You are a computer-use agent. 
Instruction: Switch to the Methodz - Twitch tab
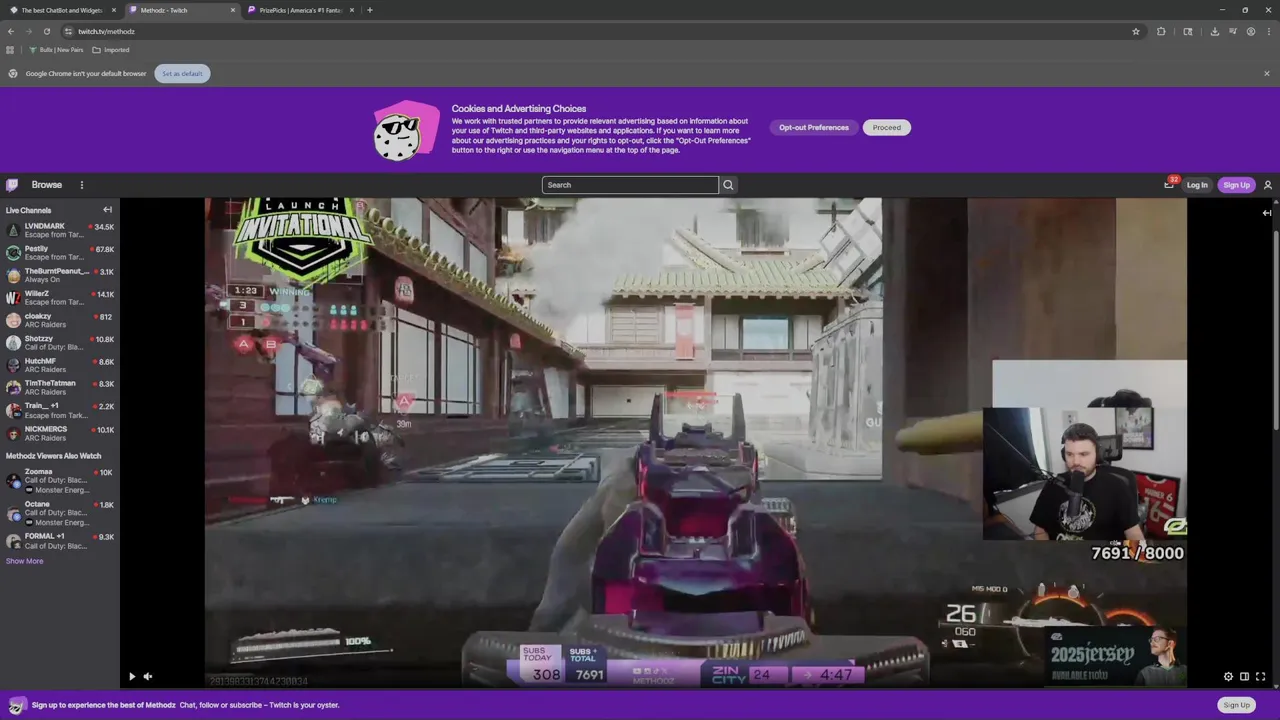click(x=183, y=10)
